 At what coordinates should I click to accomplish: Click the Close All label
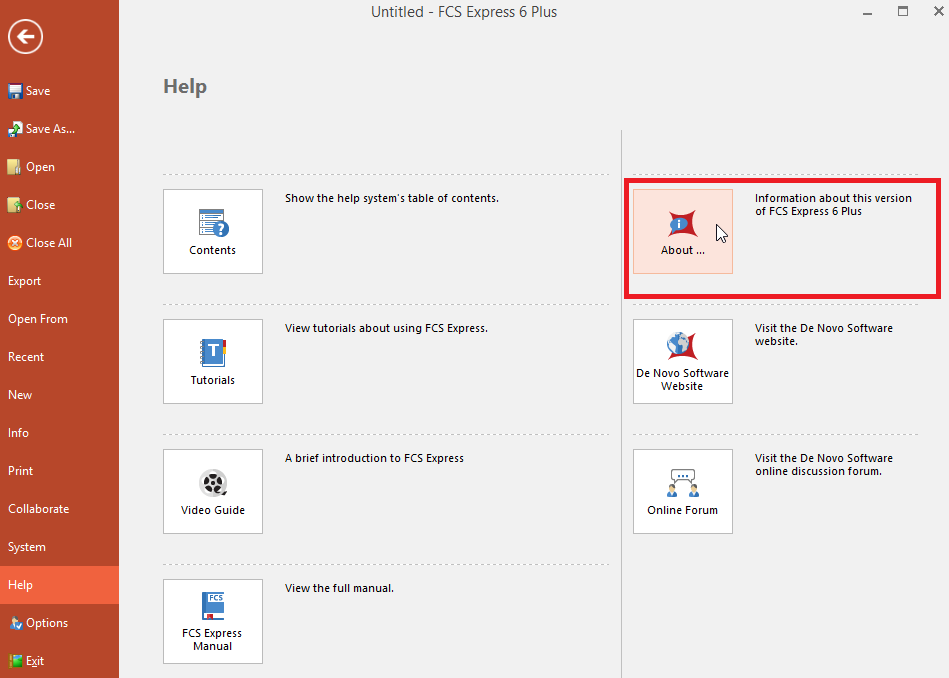(x=49, y=243)
